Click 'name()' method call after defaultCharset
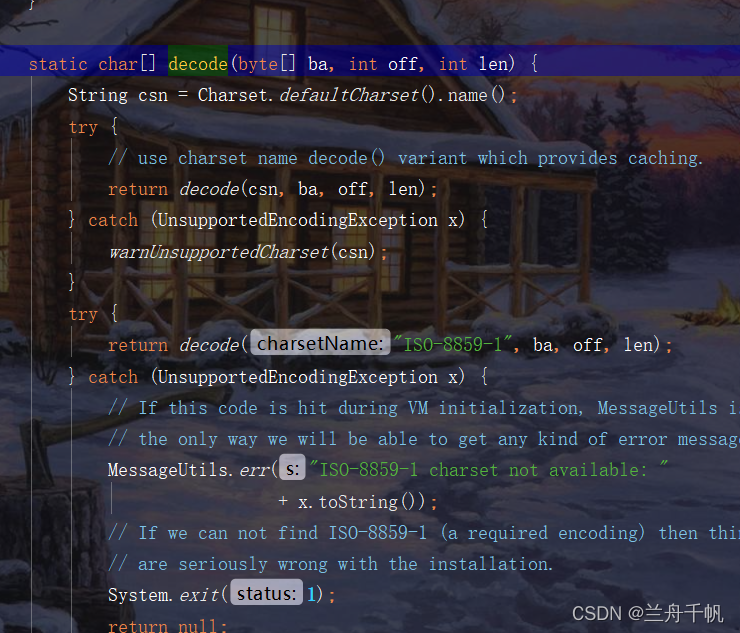Viewport: 740px width, 633px height. tap(477, 95)
